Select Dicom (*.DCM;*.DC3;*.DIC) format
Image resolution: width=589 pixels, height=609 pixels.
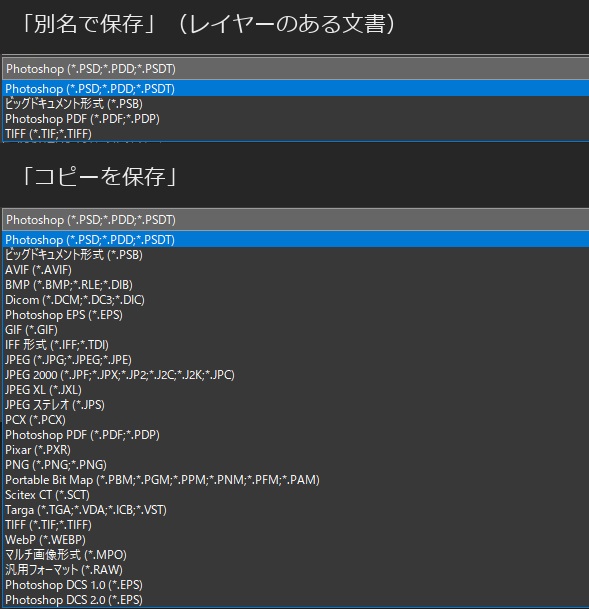[296, 300]
